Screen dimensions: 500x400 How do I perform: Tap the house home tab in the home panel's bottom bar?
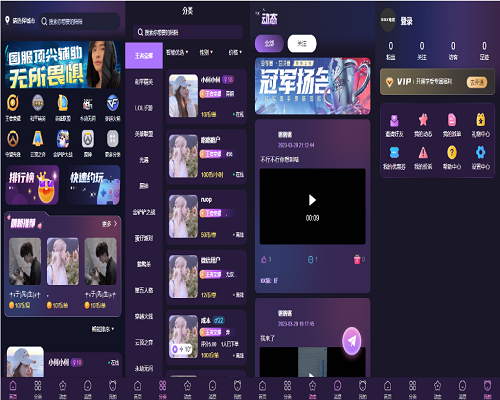click(x=13, y=389)
